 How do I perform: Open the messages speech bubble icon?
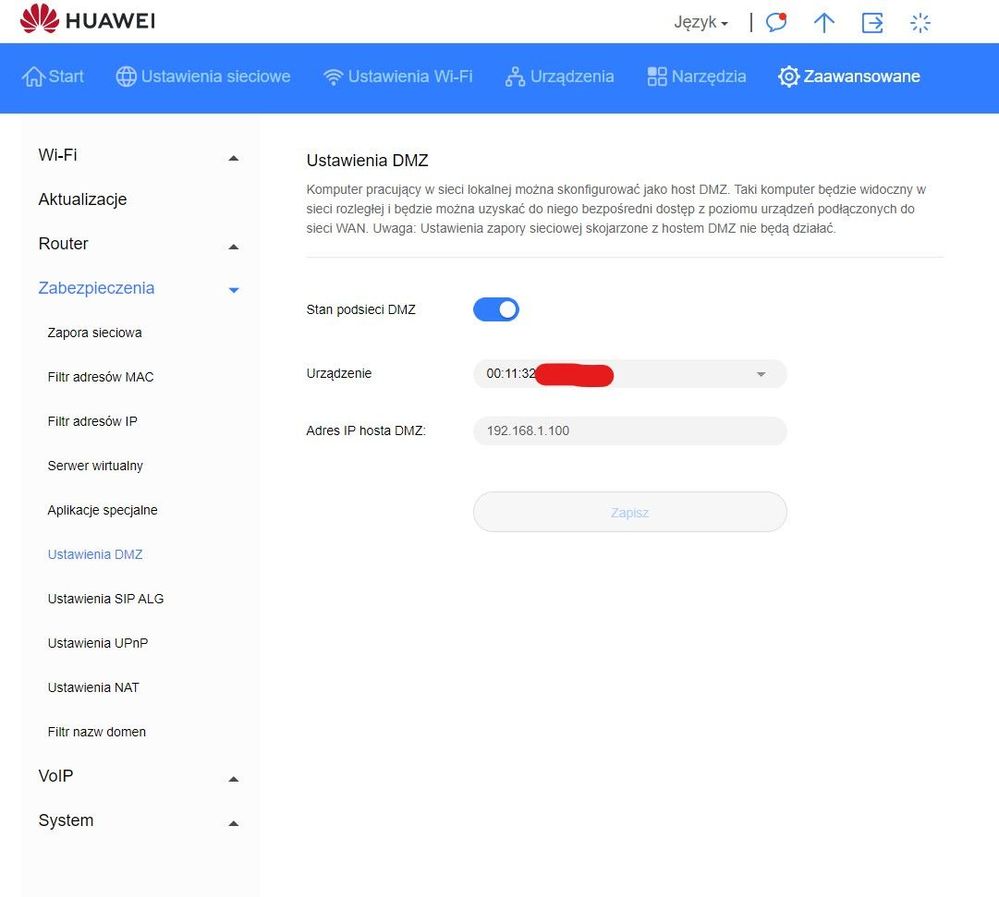776,22
